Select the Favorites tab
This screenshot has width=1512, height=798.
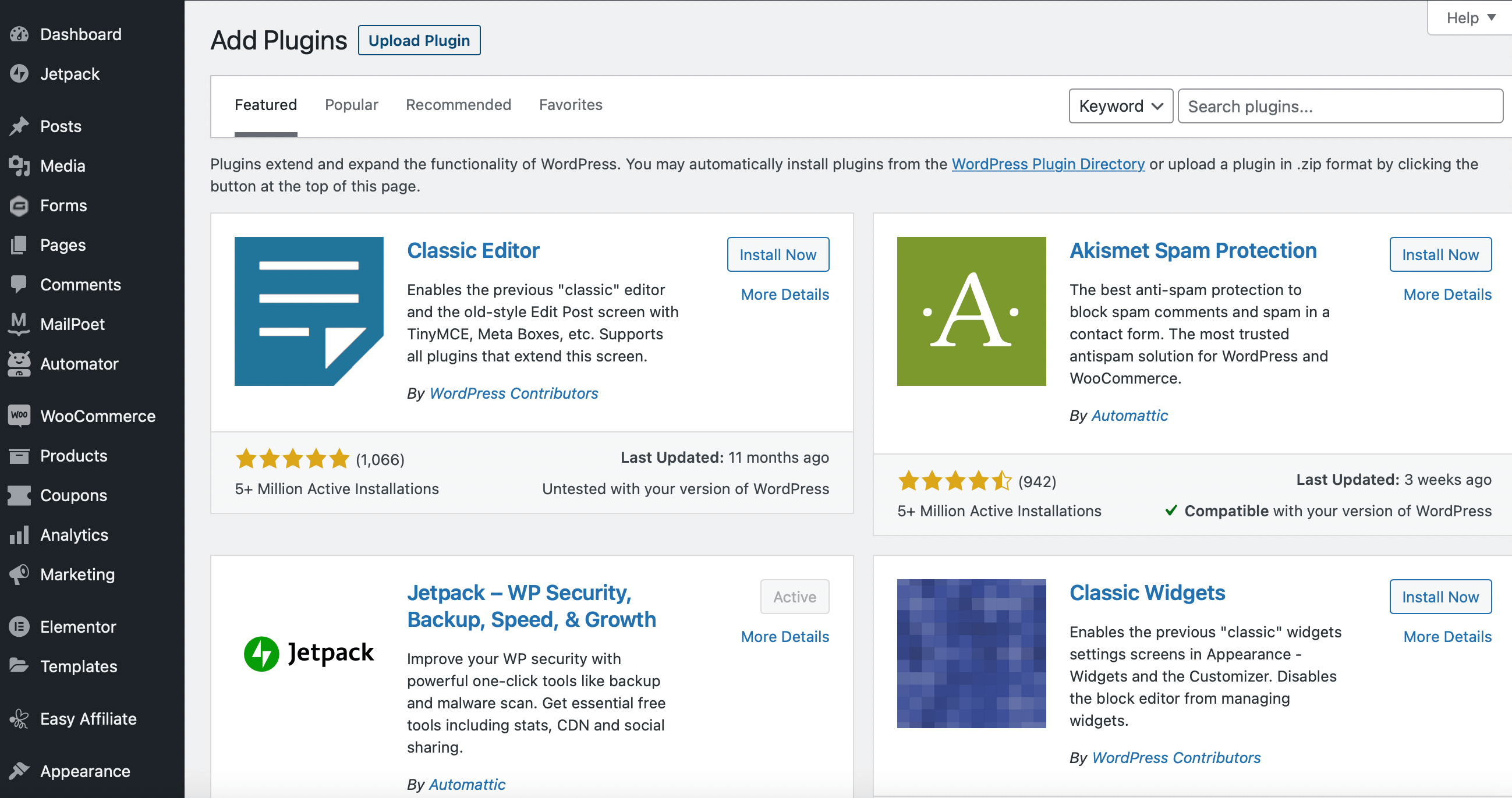tap(570, 105)
